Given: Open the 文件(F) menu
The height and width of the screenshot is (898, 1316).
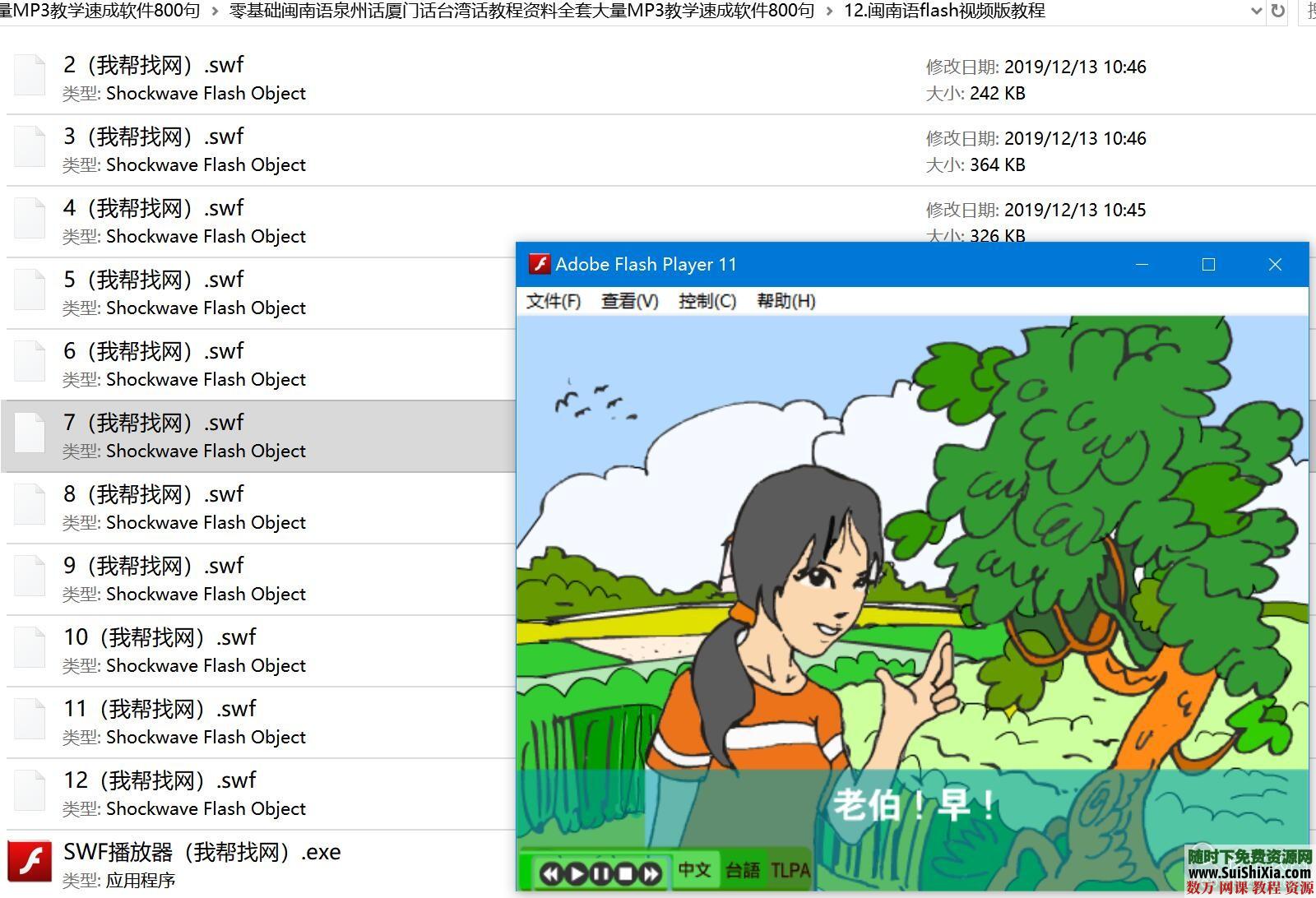Looking at the screenshot, I should click(x=554, y=301).
